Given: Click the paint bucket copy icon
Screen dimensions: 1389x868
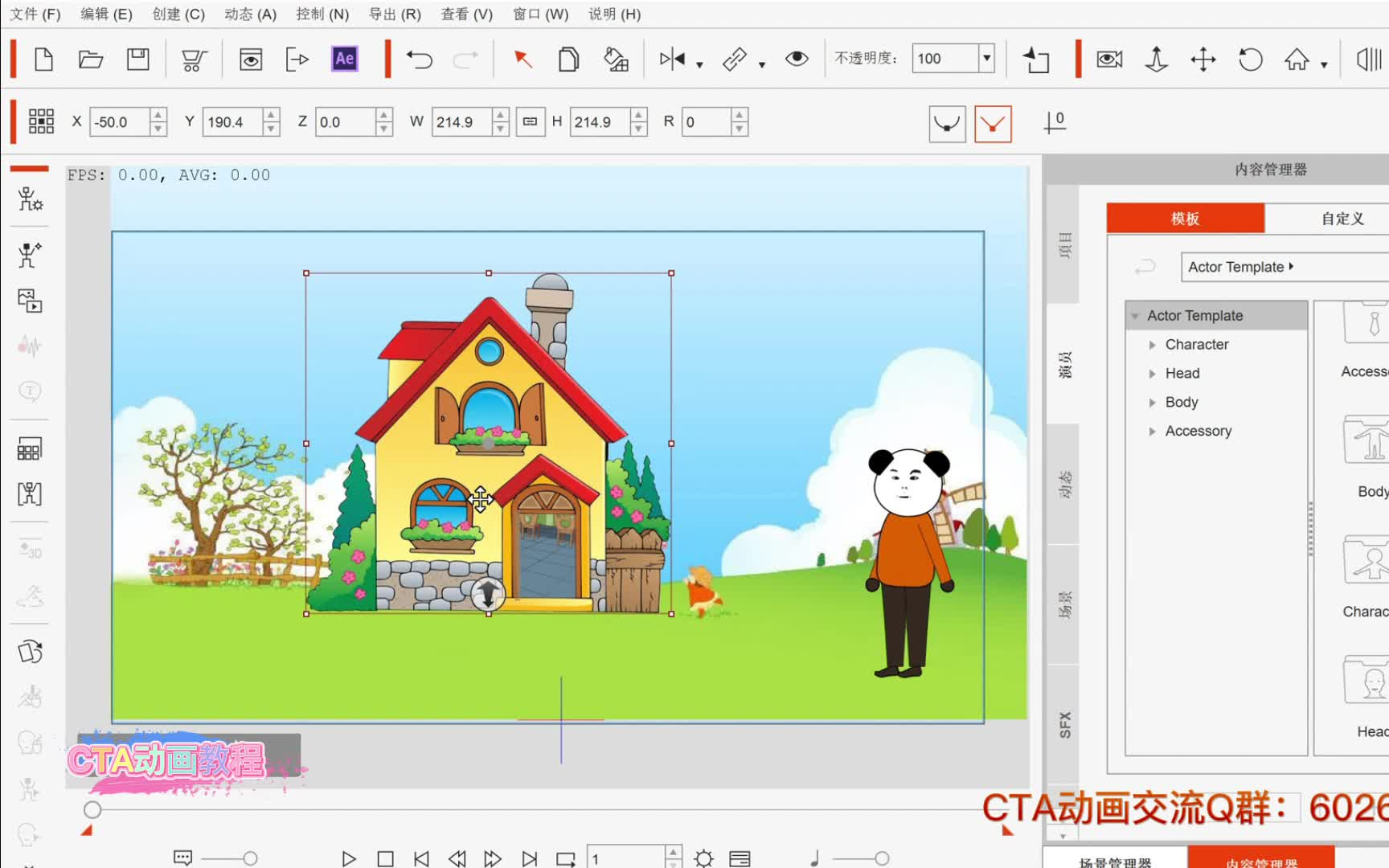Looking at the screenshot, I should pos(616,59).
